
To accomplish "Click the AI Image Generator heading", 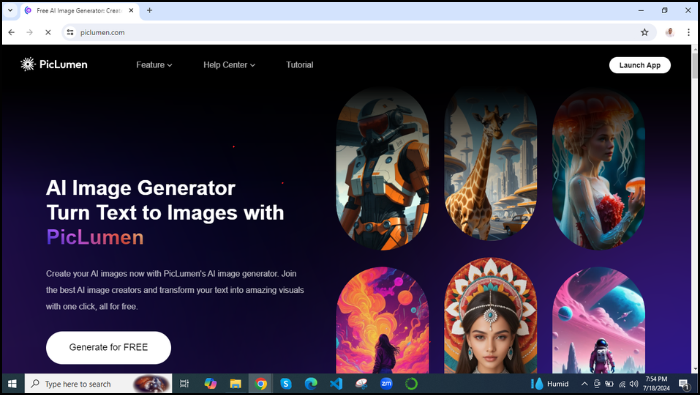I will [141, 188].
